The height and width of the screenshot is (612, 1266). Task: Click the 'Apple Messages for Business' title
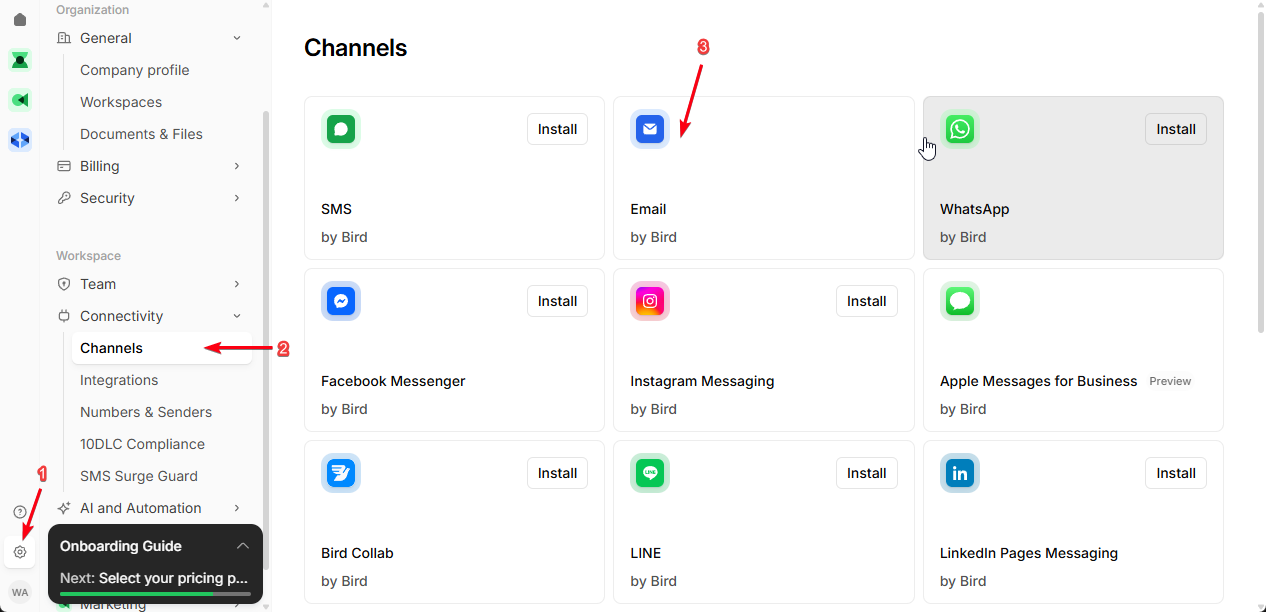tap(1038, 381)
